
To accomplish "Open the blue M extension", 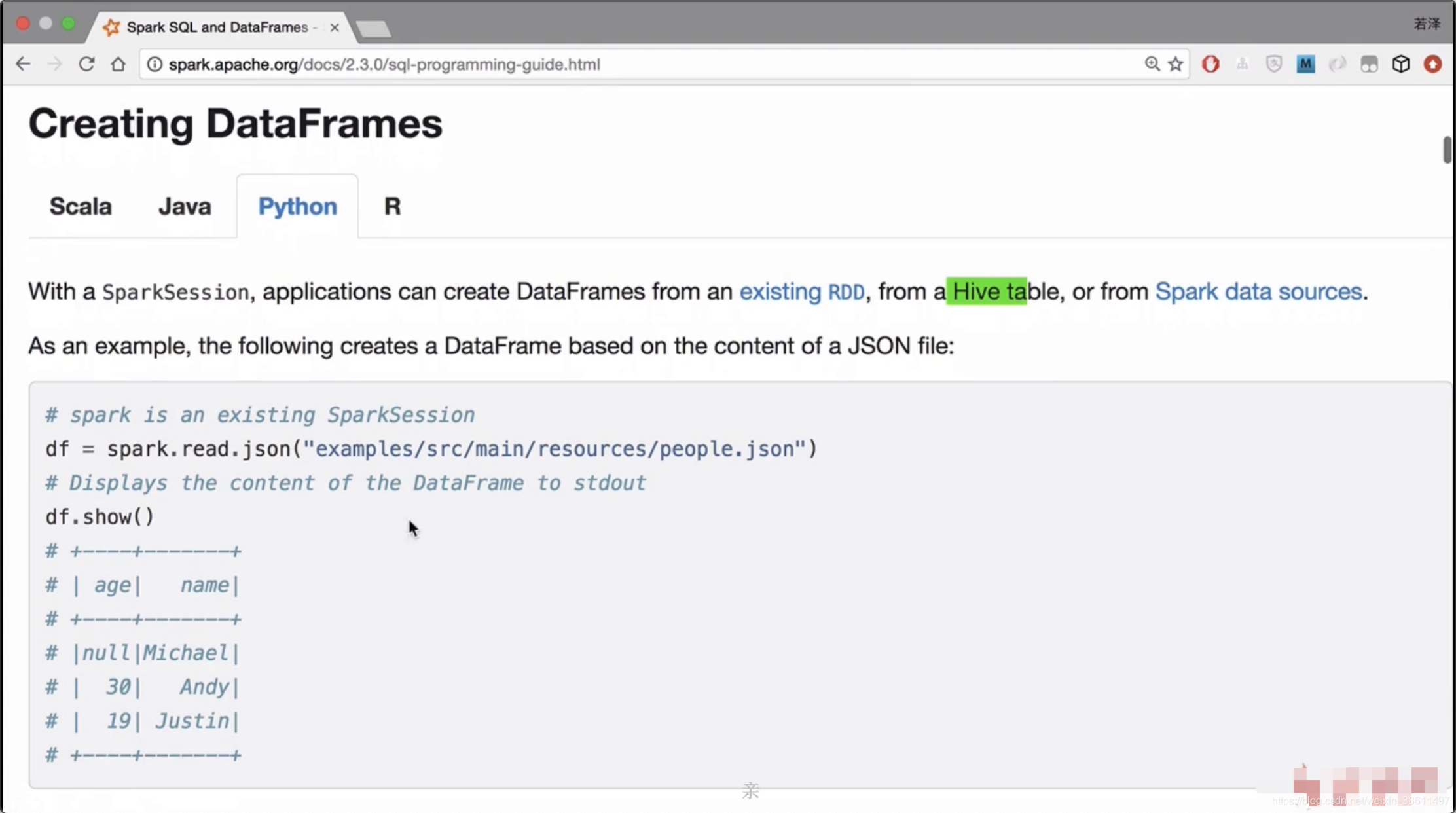I will coord(1305,63).
